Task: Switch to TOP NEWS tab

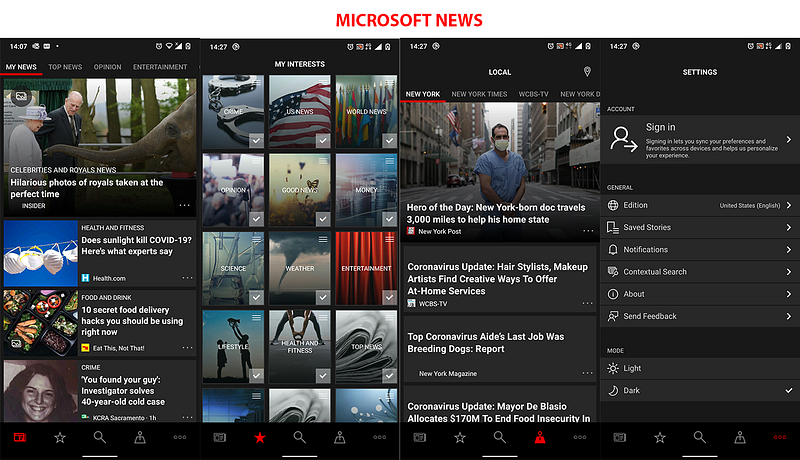Action: pos(65,67)
